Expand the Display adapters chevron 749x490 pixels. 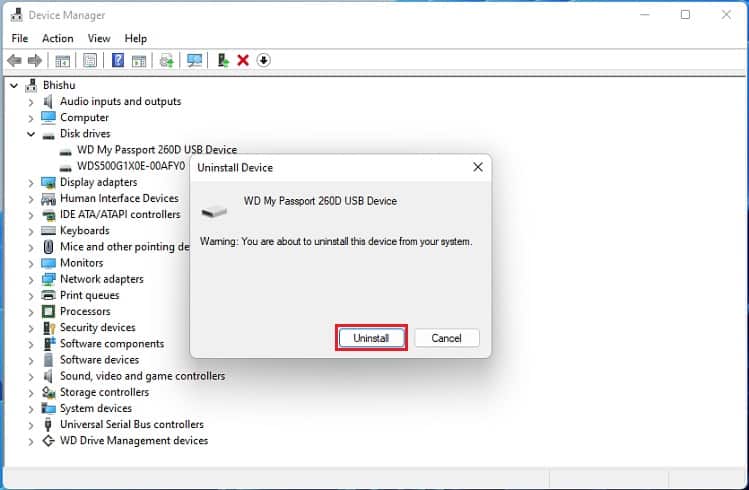pyautogui.click(x=31, y=183)
